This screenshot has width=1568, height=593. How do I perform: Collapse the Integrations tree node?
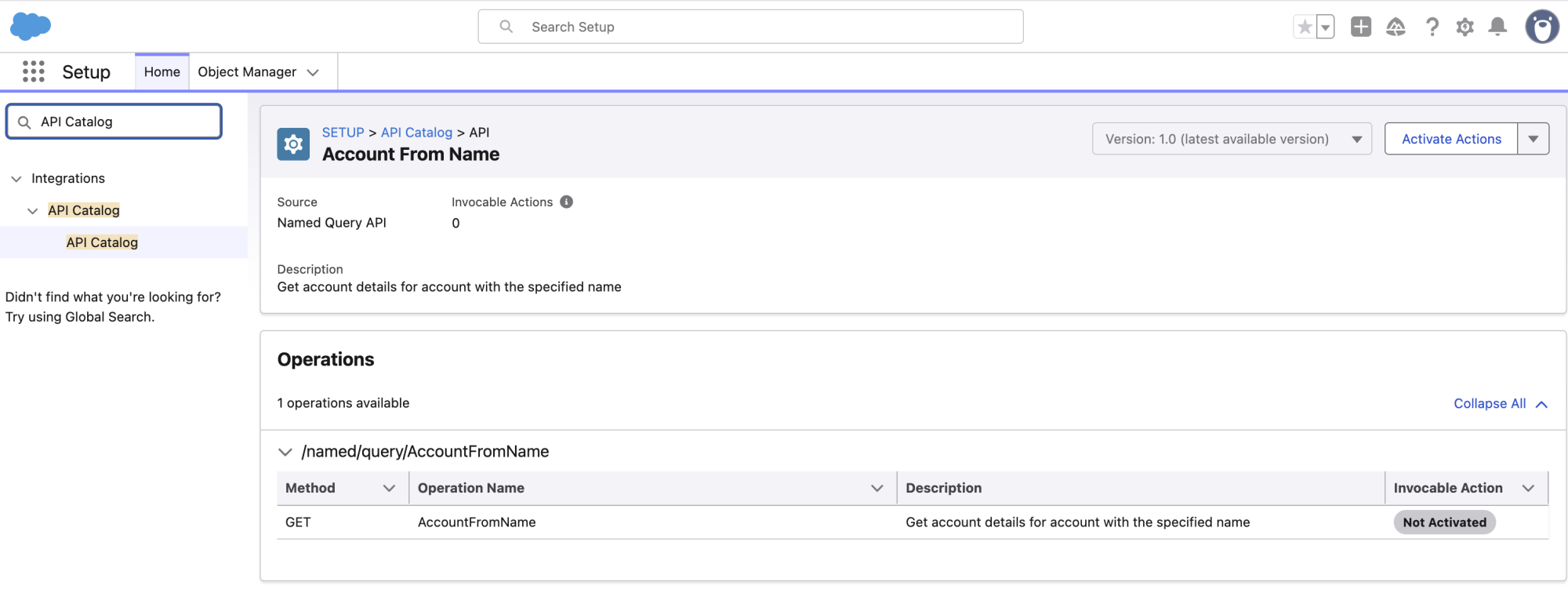point(16,179)
